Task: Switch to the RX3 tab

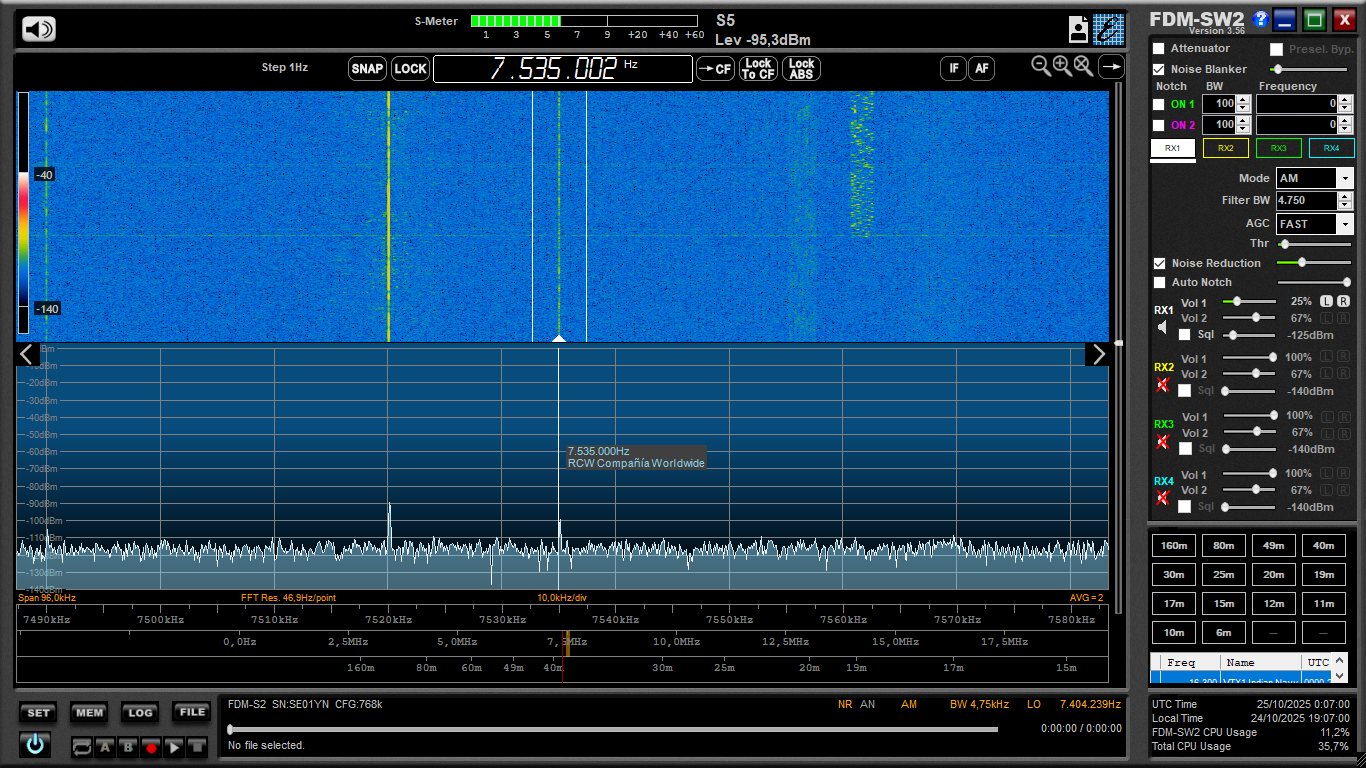Action: tap(1278, 148)
